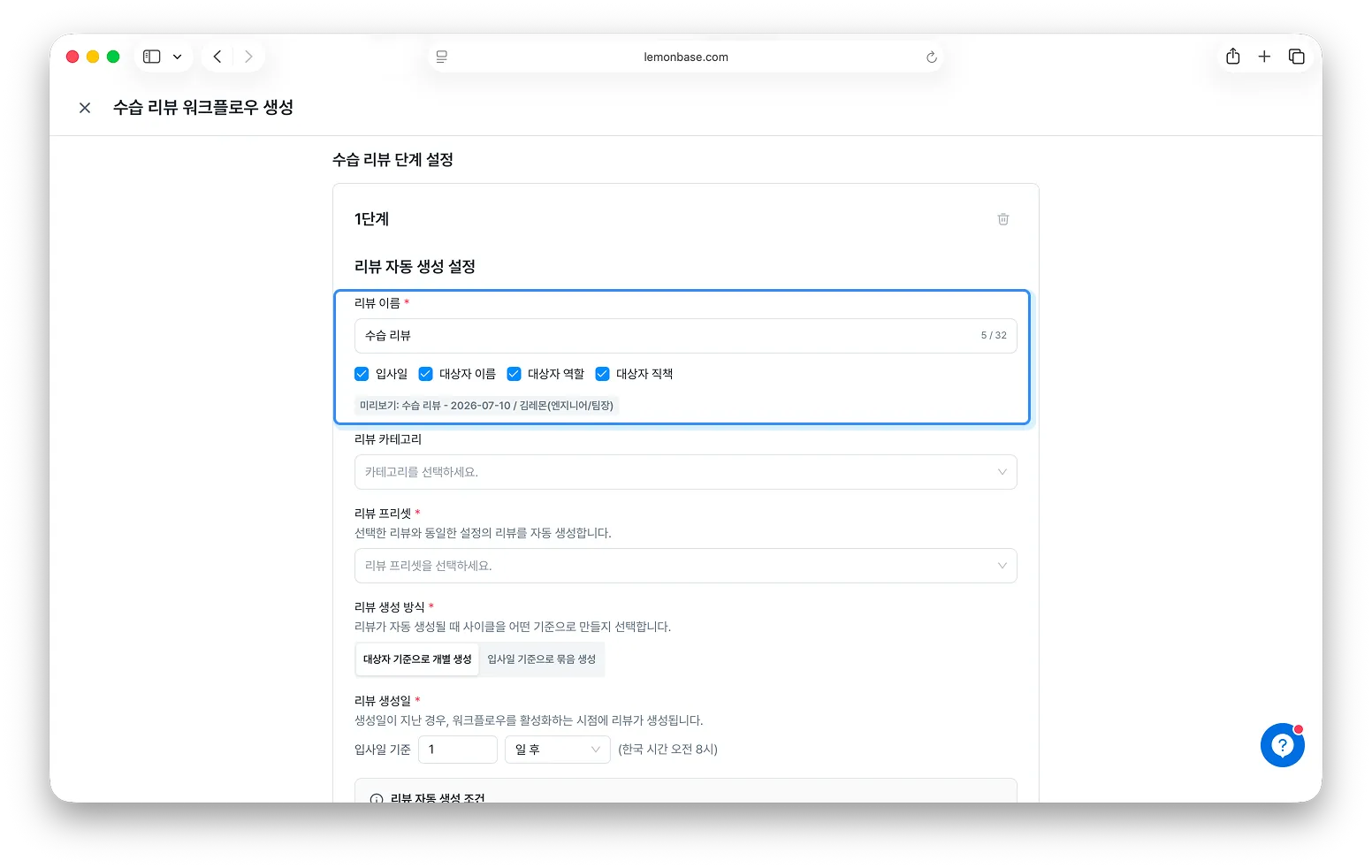The image size is (1372, 868).
Task: Open the sidebar options chevron
Action: coord(178,57)
